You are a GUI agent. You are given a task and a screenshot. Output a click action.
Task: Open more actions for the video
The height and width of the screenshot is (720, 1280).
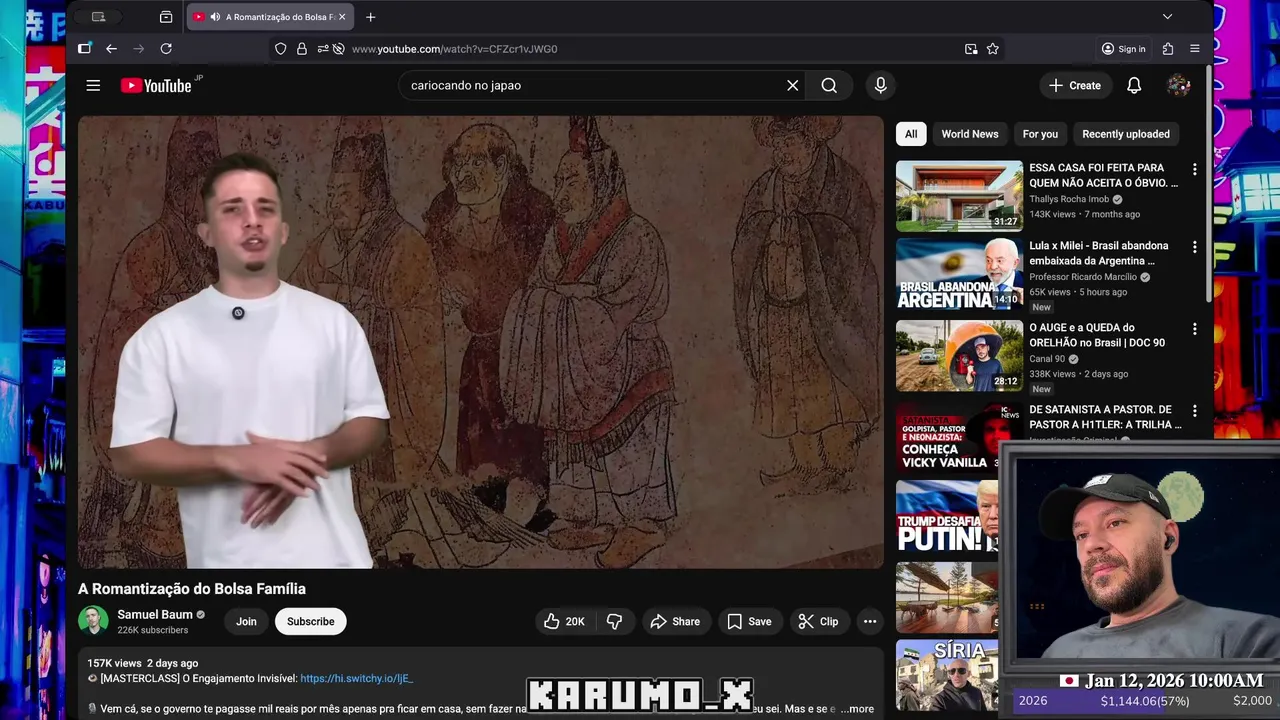click(x=870, y=622)
